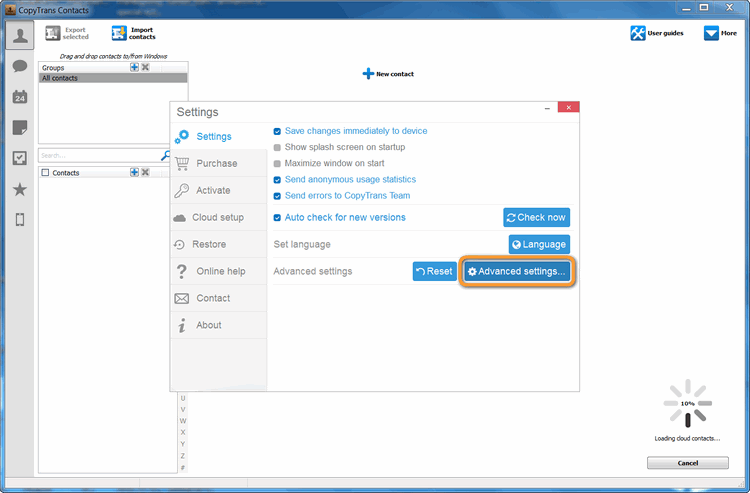Click New contact button

[x=388, y=74]
